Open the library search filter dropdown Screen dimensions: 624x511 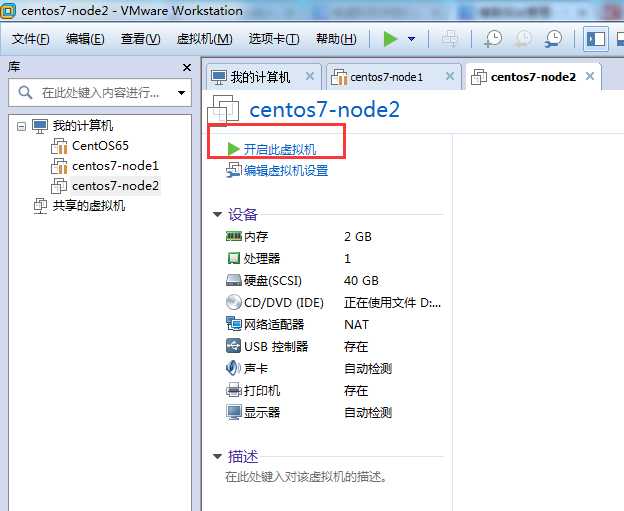[x=181, y=93]
